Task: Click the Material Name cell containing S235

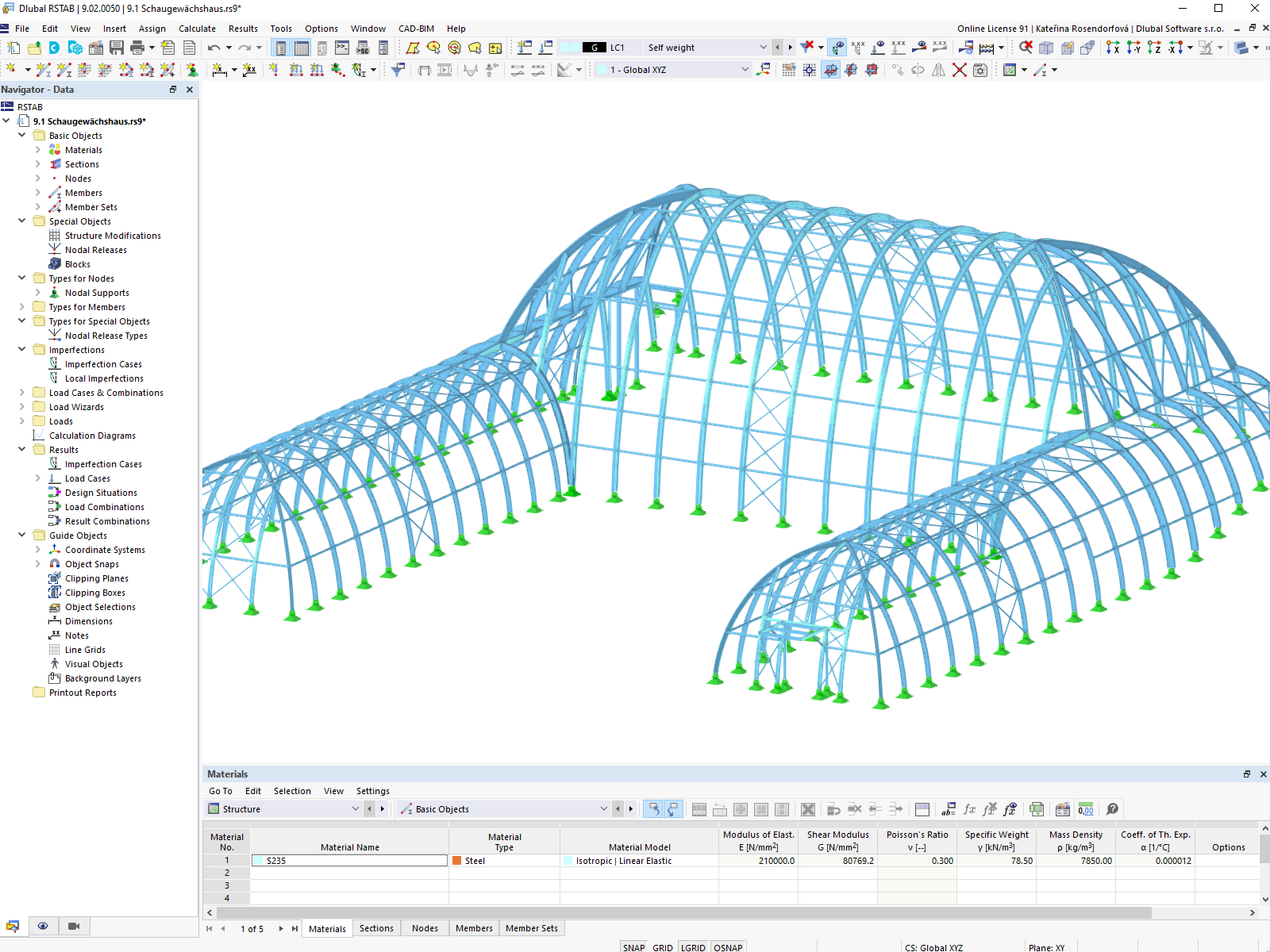Action: 349,860
